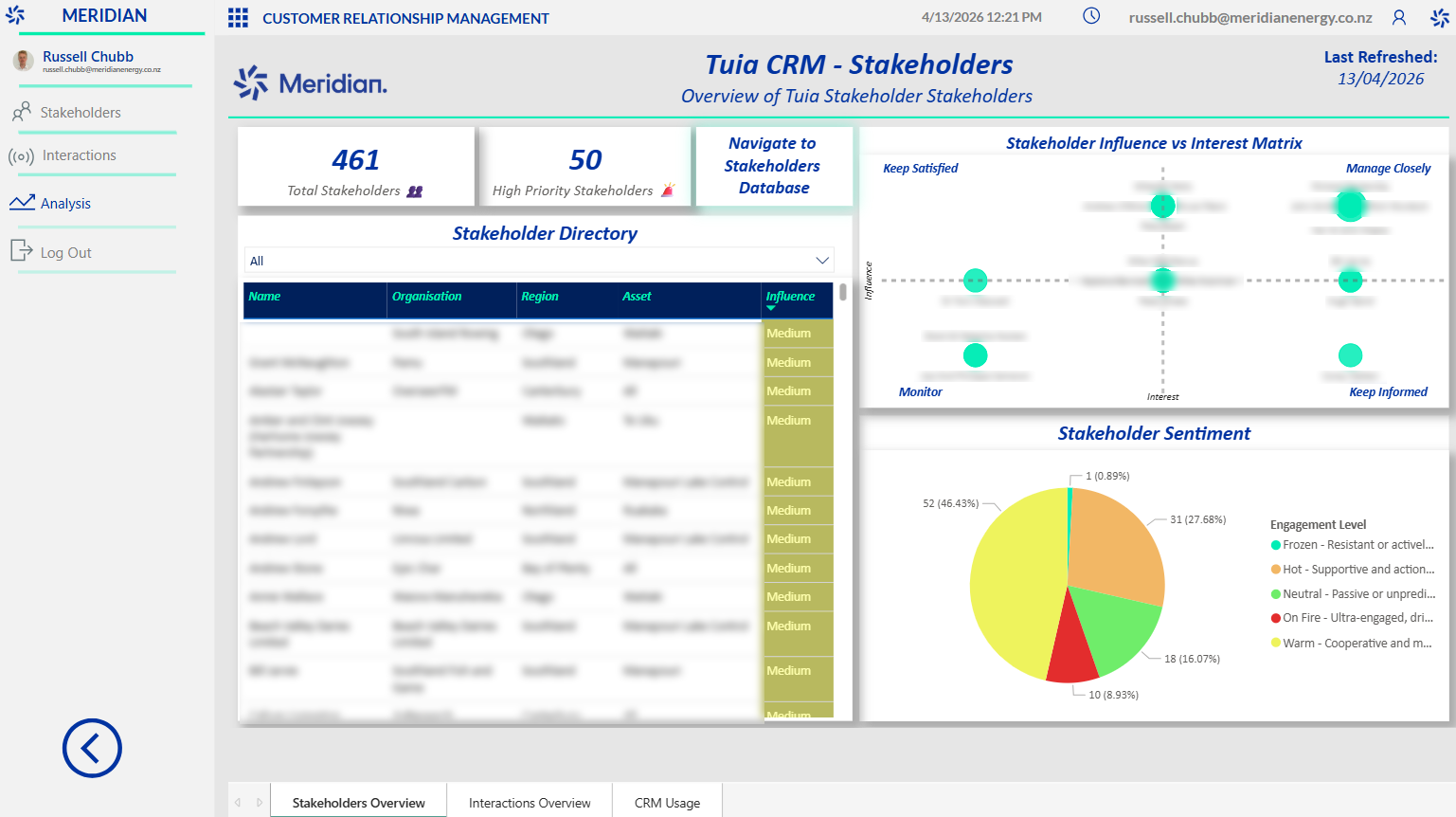The width and height of the screenshot is (1456, 817).
Task: Click the clock icon in the top bar
Action: 1091,16
